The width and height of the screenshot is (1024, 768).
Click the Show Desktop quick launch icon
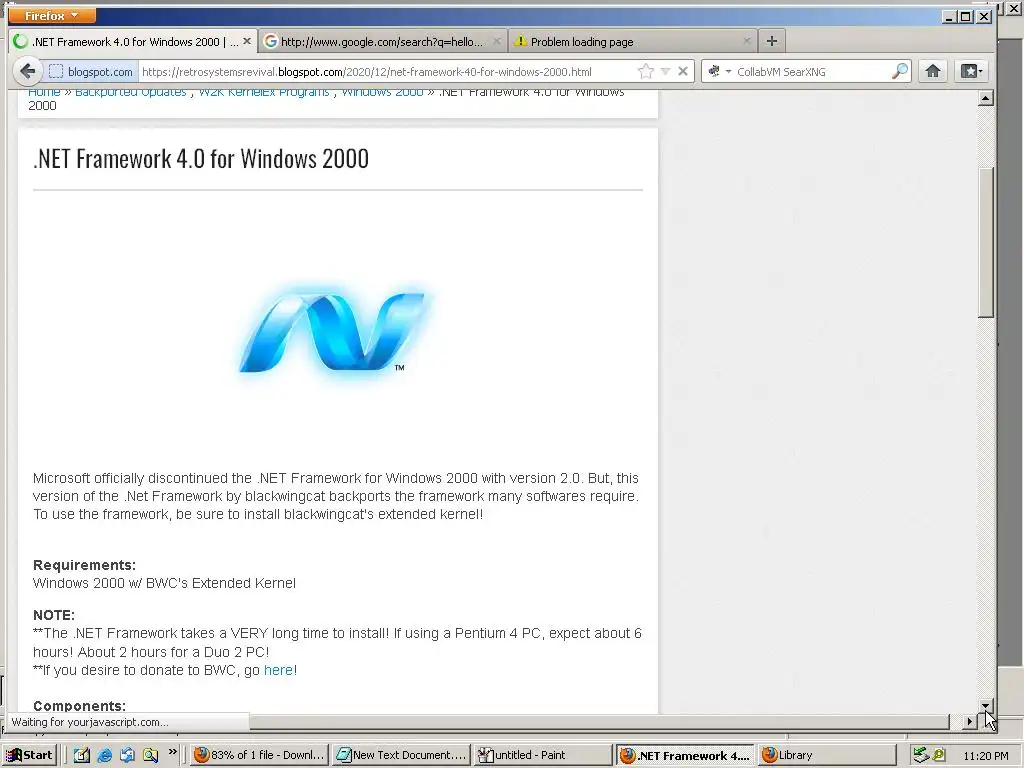pyautogui.click(x=81, y=755)
